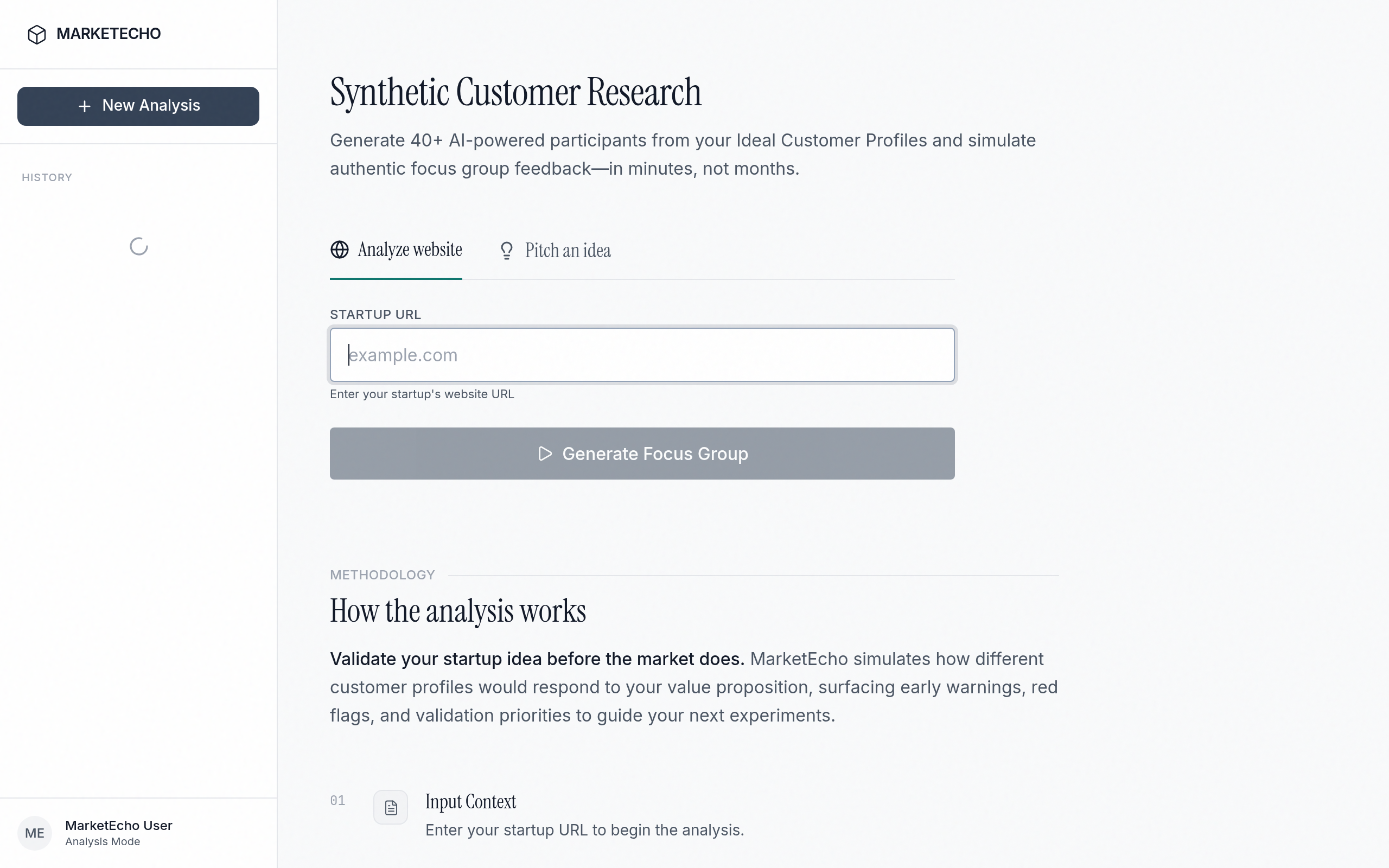Click the loading spinner under History
Viewport: 1389px width, 868px height.
pos(139,247)
